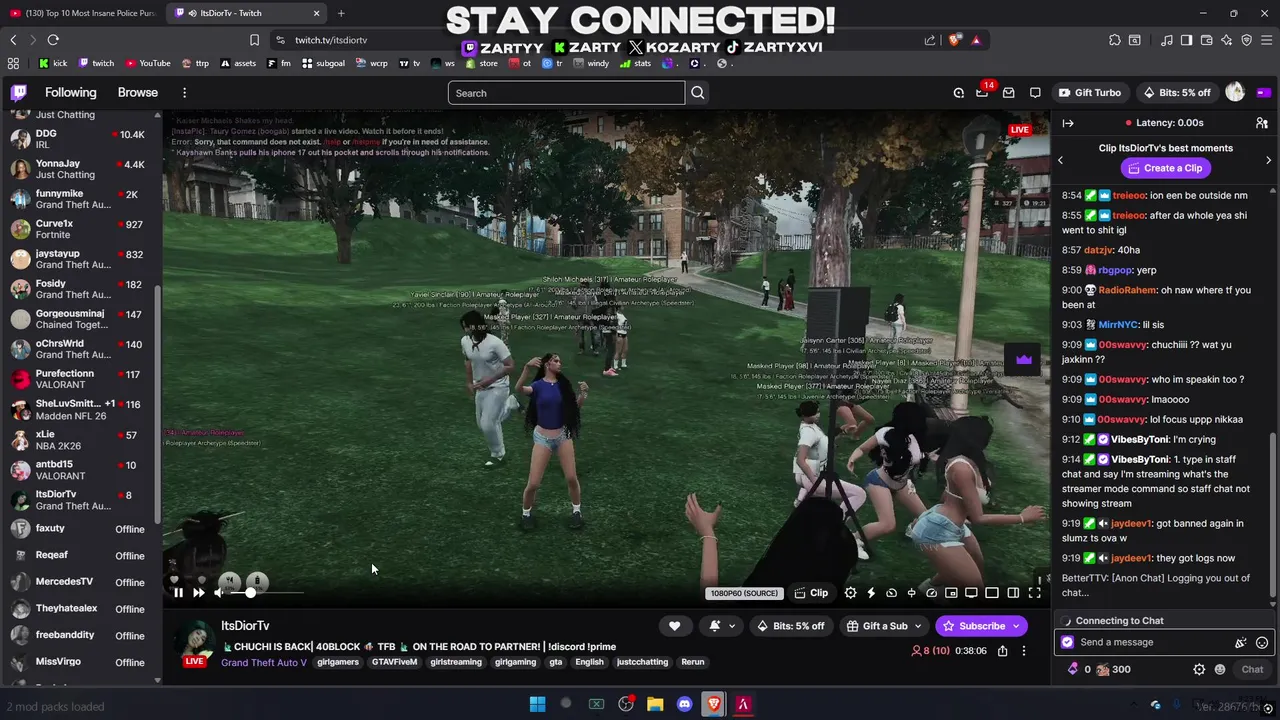Pause the stream video
This screenshot has height=720, width=1280.
[x=178, y=593]
